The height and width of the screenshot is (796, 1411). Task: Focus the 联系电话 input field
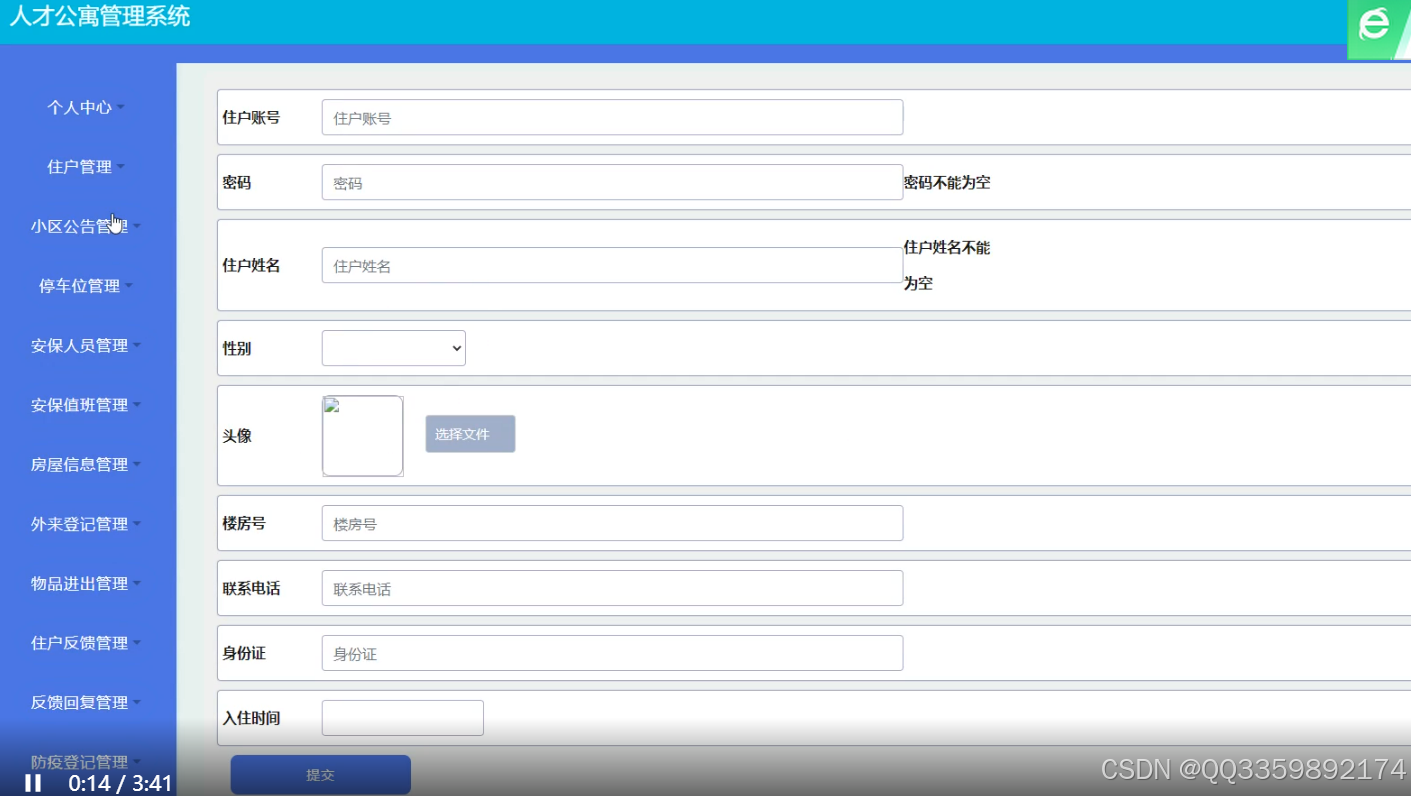(612, 588)
